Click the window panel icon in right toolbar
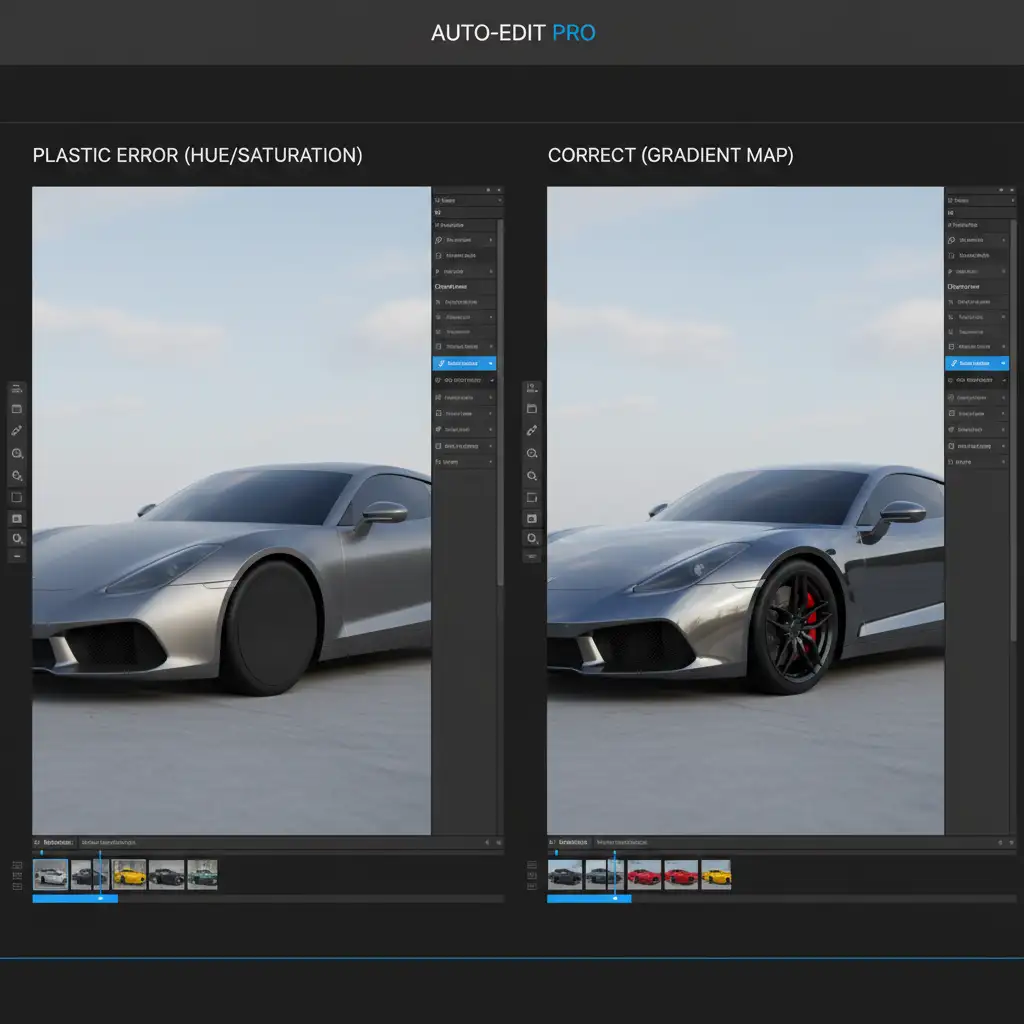This screenshot has width=1024, height=1024. click(532, 409)
